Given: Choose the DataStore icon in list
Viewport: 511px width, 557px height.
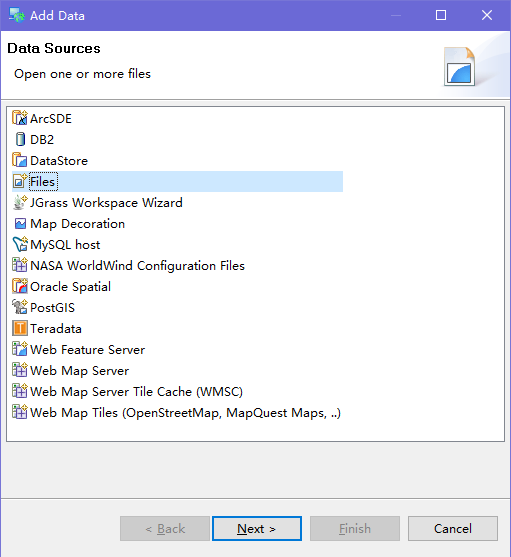Looking at the screenshot, I should pos(20,160).
